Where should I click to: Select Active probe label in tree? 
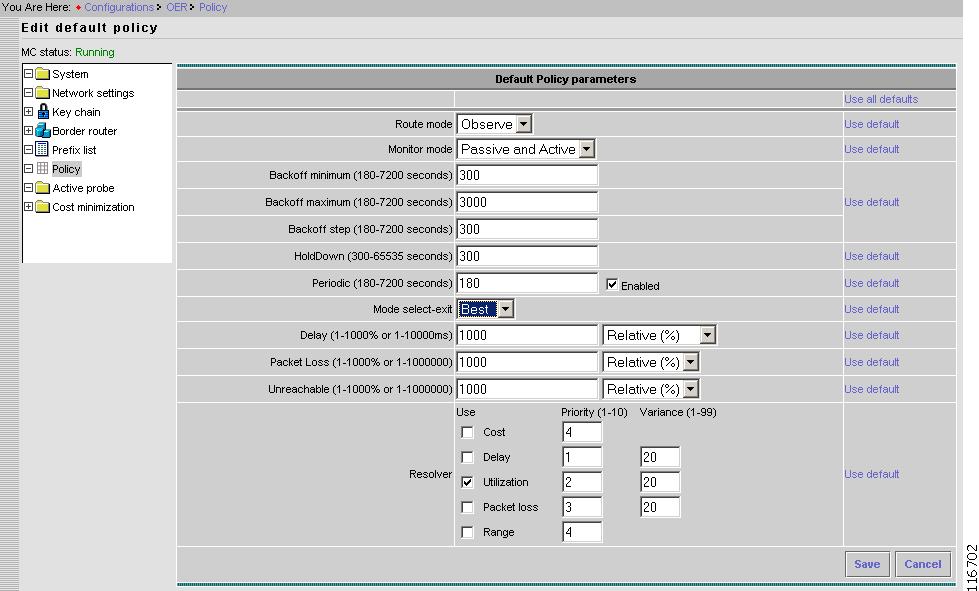click(x=83, y=188)
